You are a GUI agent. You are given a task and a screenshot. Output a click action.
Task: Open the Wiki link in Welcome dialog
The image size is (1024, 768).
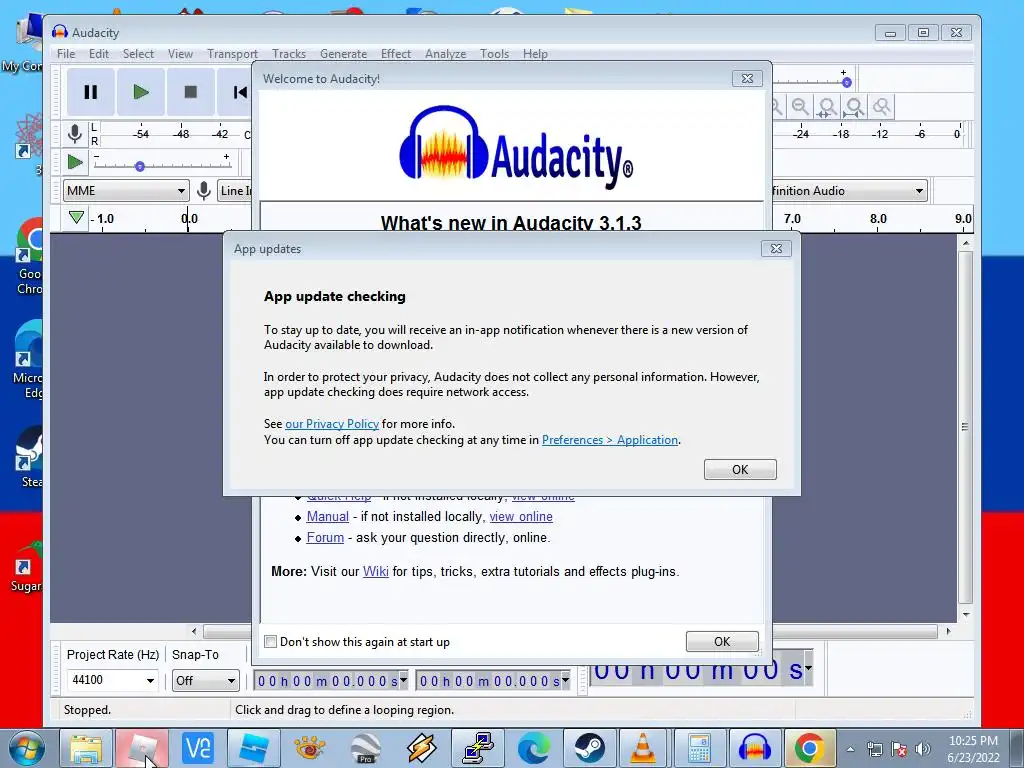click(376, 571)
